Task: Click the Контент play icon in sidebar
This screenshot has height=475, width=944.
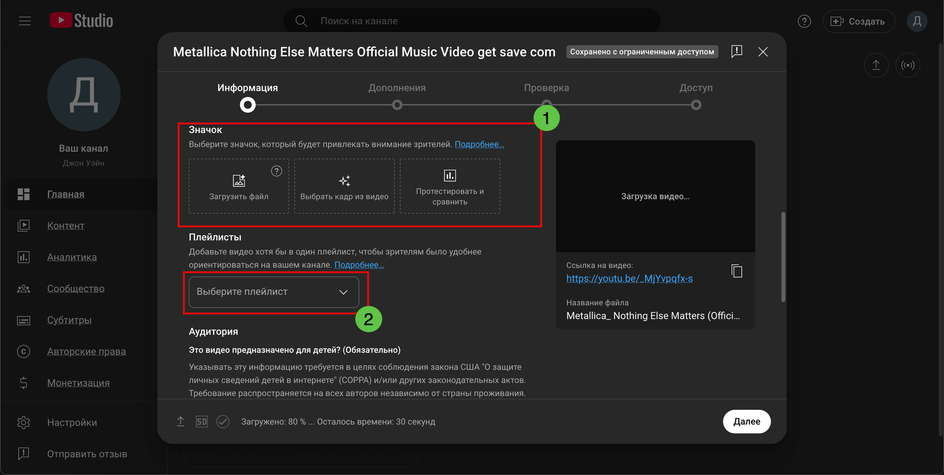Action: point(23,225)
